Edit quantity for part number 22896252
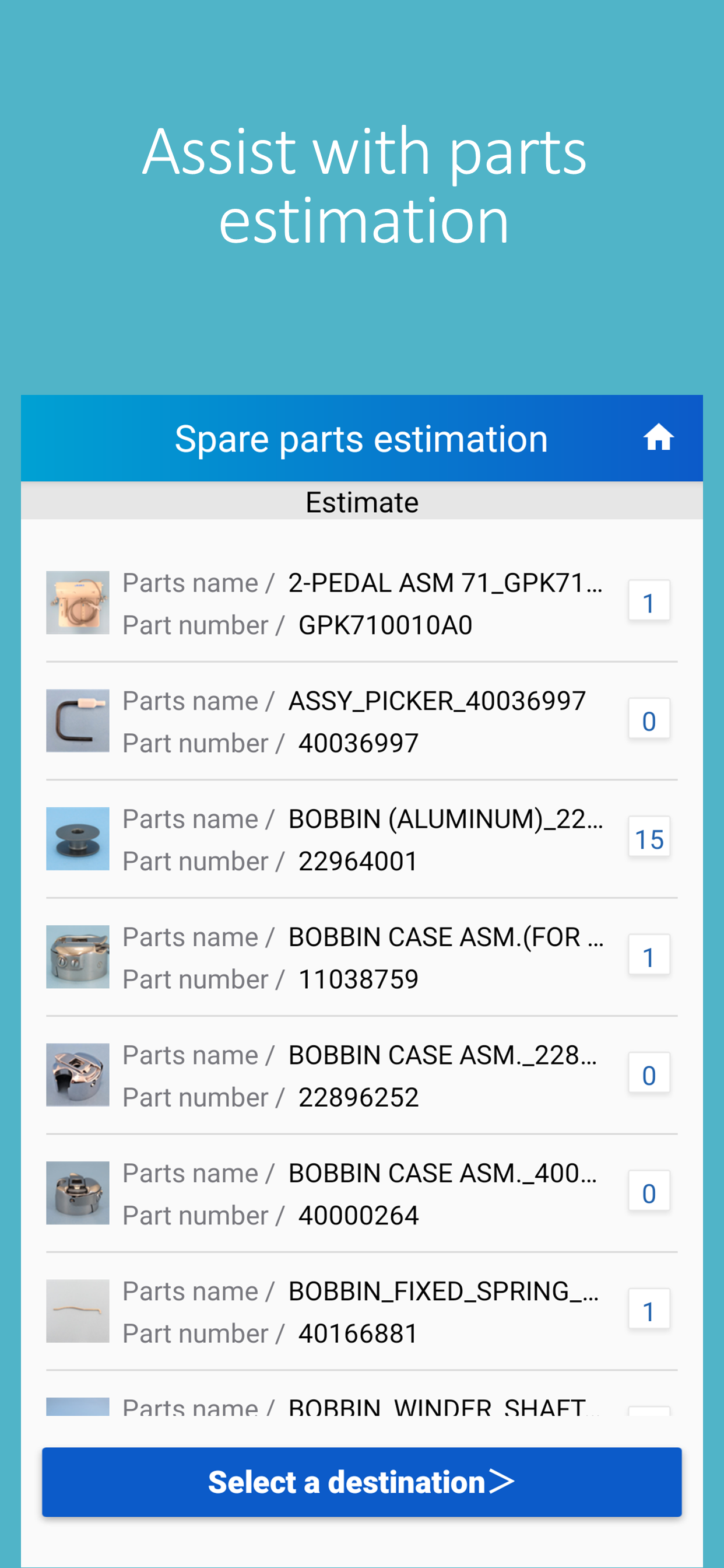 click(649, 1073)
